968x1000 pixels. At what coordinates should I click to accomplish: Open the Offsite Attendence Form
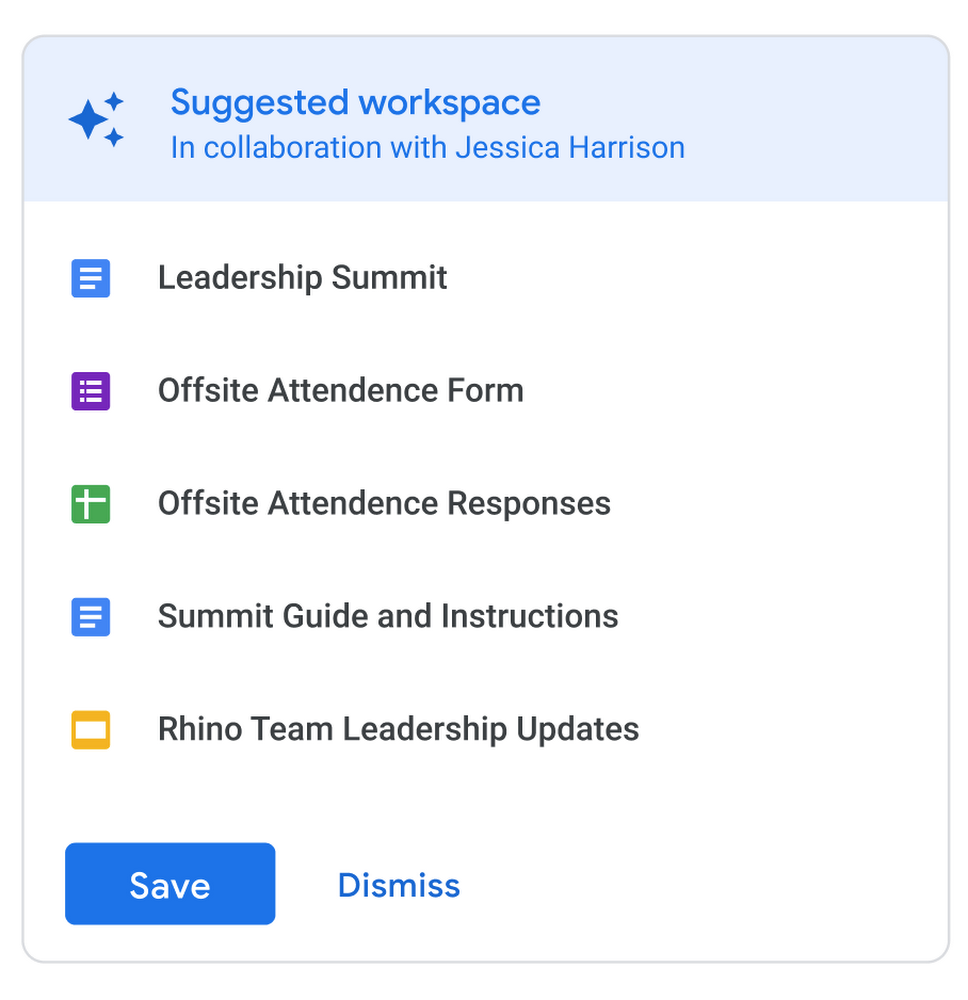[340, 391]
